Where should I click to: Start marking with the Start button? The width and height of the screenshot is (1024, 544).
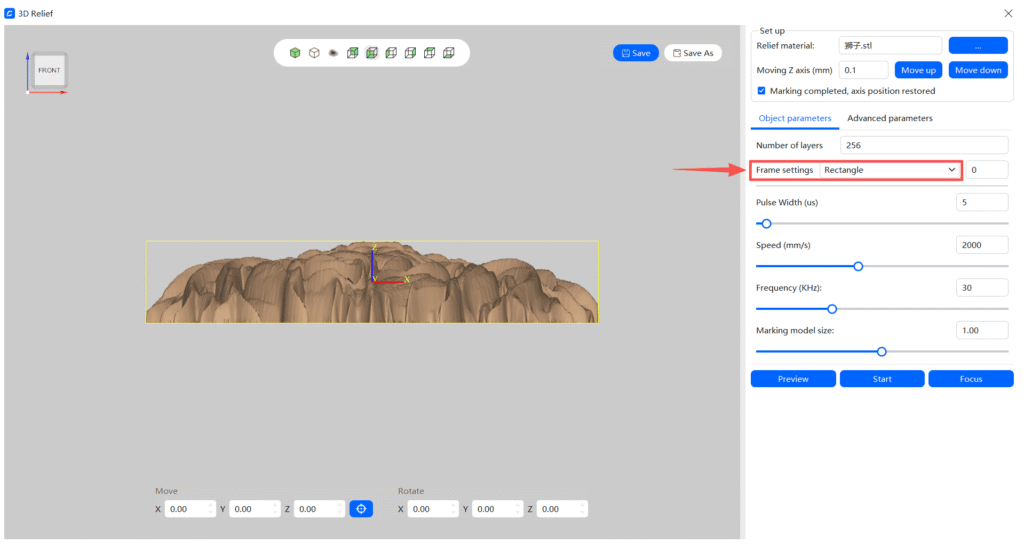pyautogui.click(x=882, y=379)
